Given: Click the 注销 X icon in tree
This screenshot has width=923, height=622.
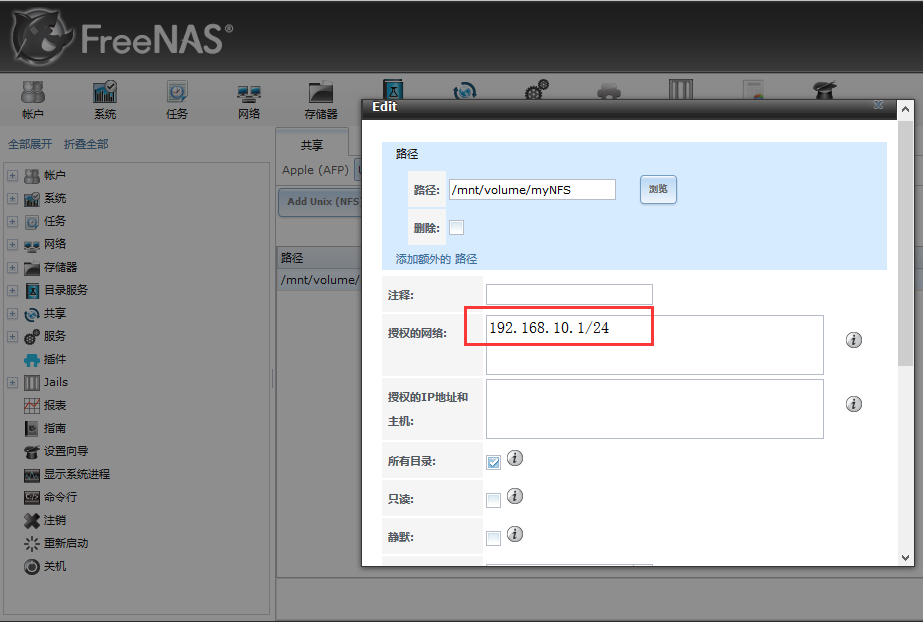Looking at the screenshot, I should (x=32, y=520).
